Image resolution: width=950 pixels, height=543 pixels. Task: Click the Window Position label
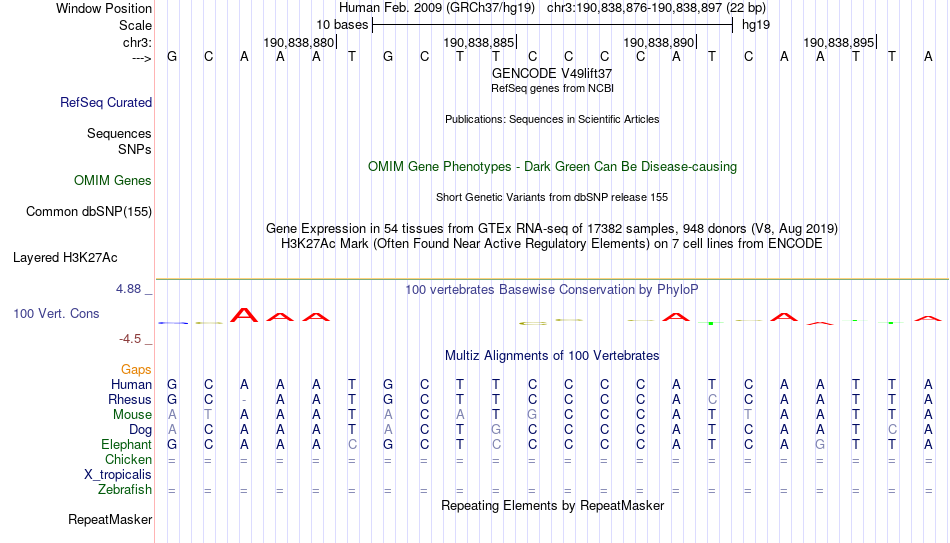(104, 8)
